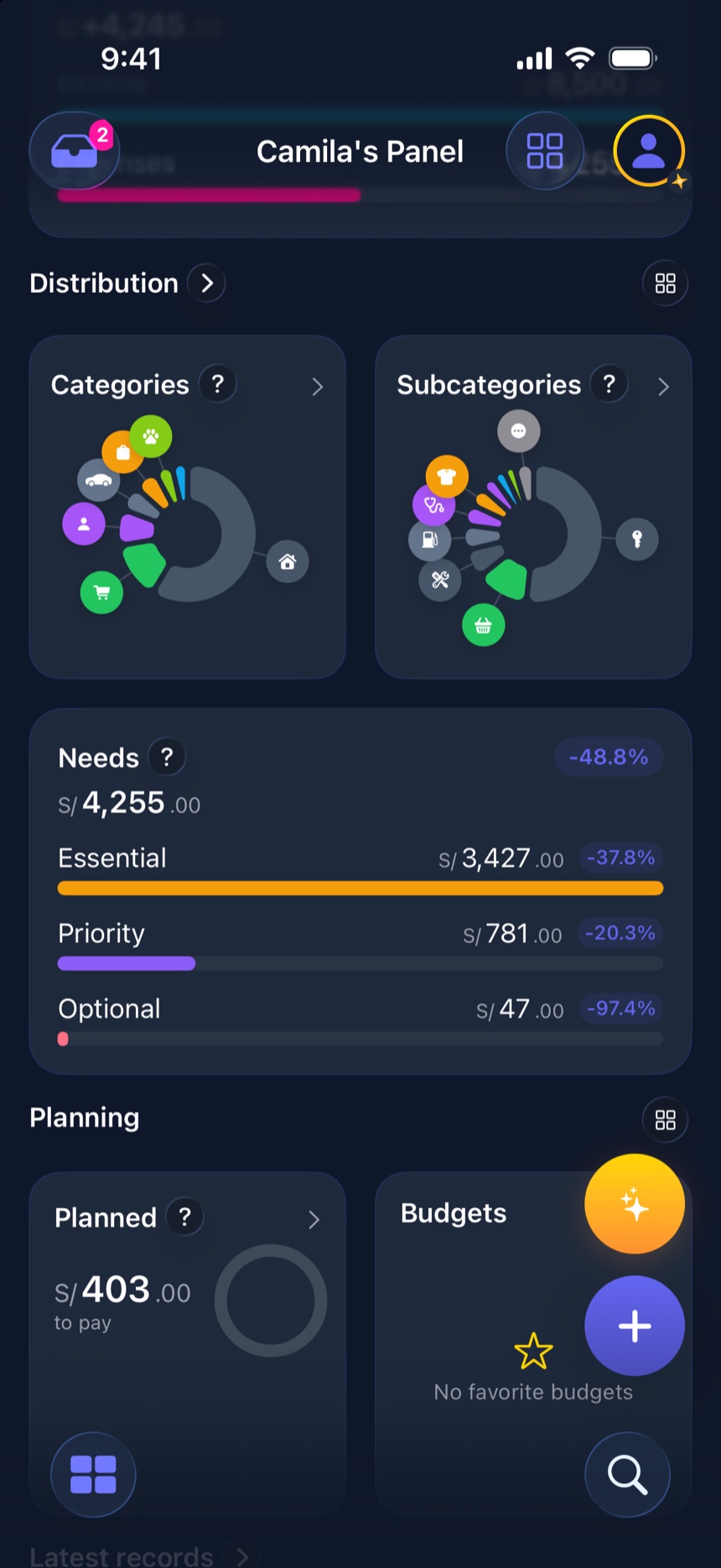The width and height of the screenshot is (721, 1568).
Task: Tap the yellow sparkle assistant button
Action: click(x=635, y=1204)
